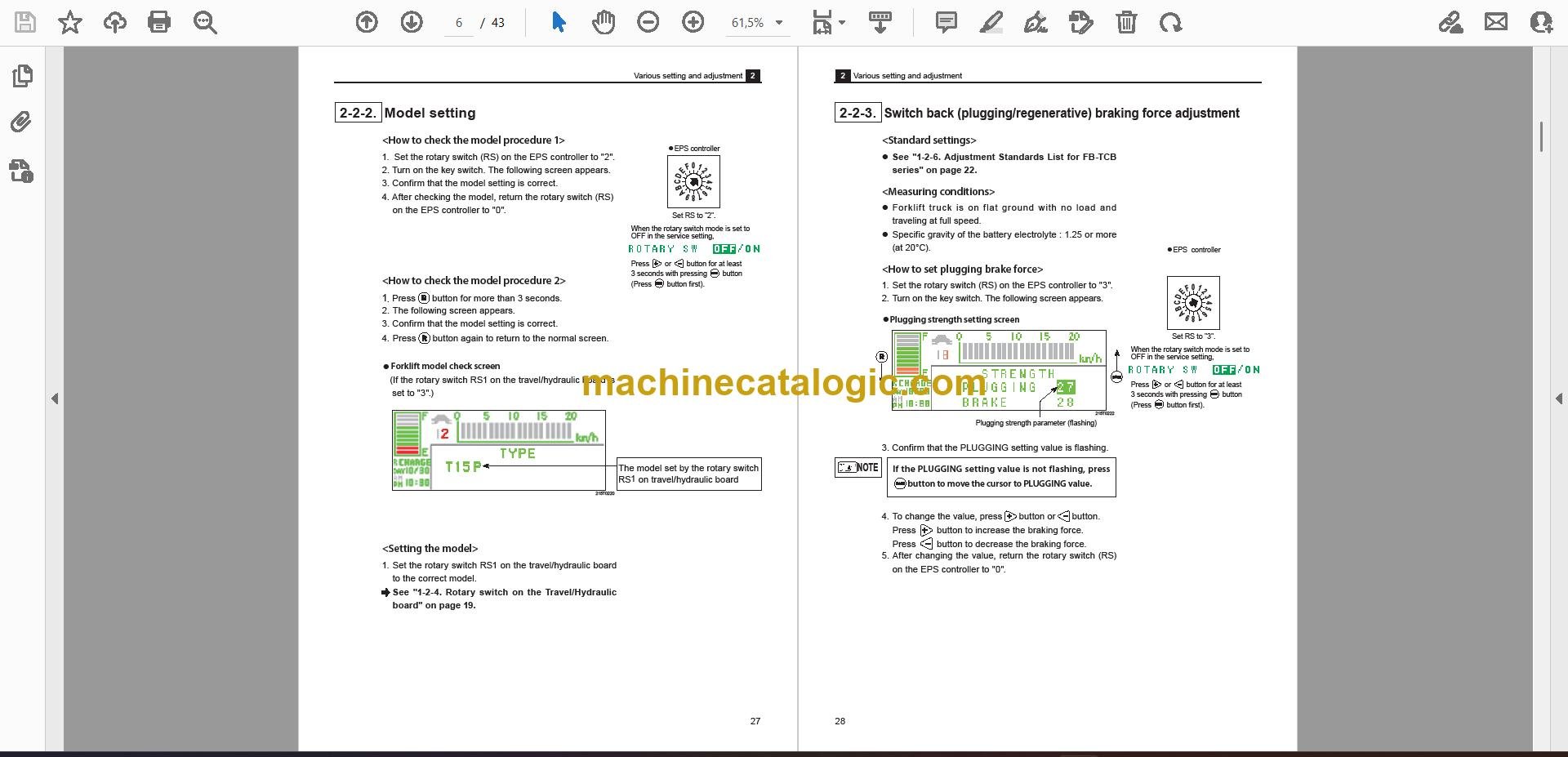Click the <Setting the model> subheading
Screen dimensions: 1568x757
coord(430,549)
